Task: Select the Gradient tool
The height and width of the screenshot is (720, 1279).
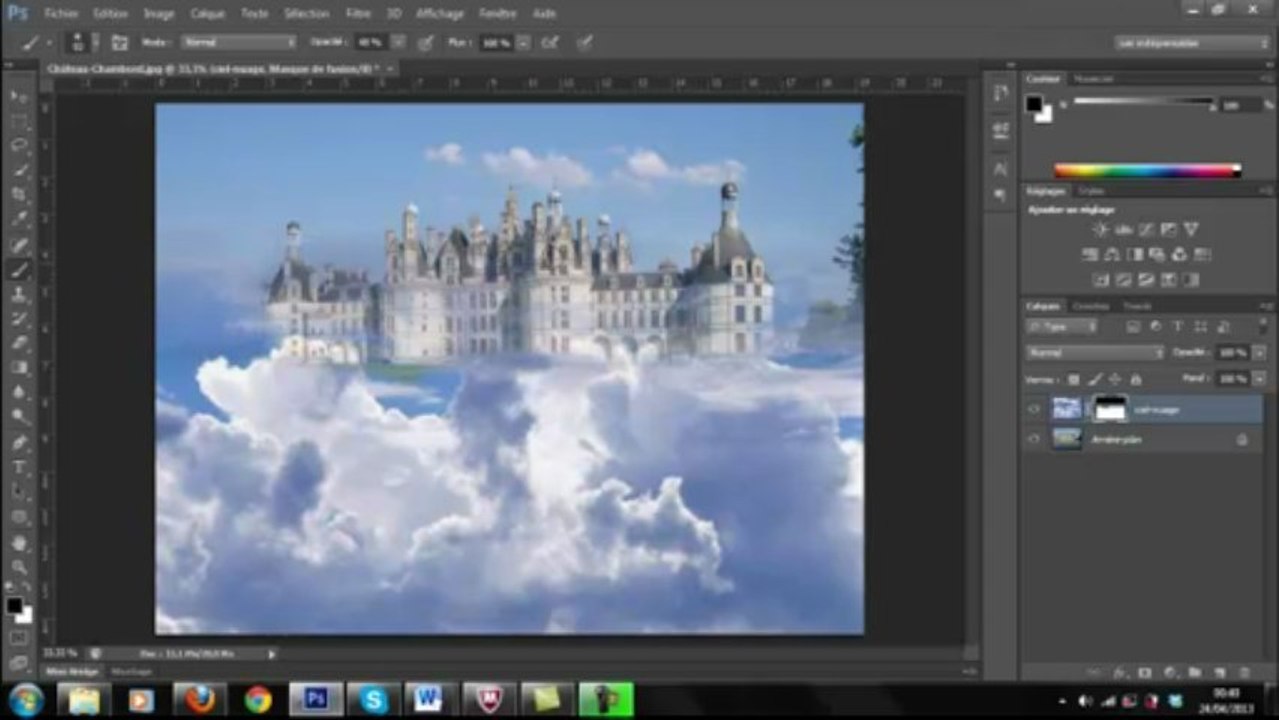Action: coord(19,368)
